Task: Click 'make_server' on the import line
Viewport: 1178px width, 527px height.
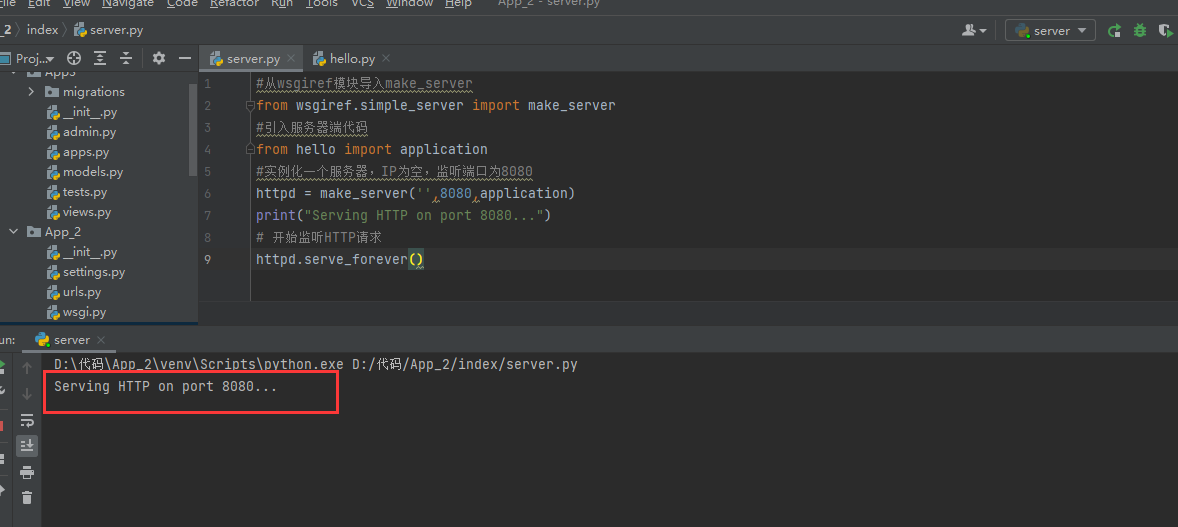Action: pos(572,106)
